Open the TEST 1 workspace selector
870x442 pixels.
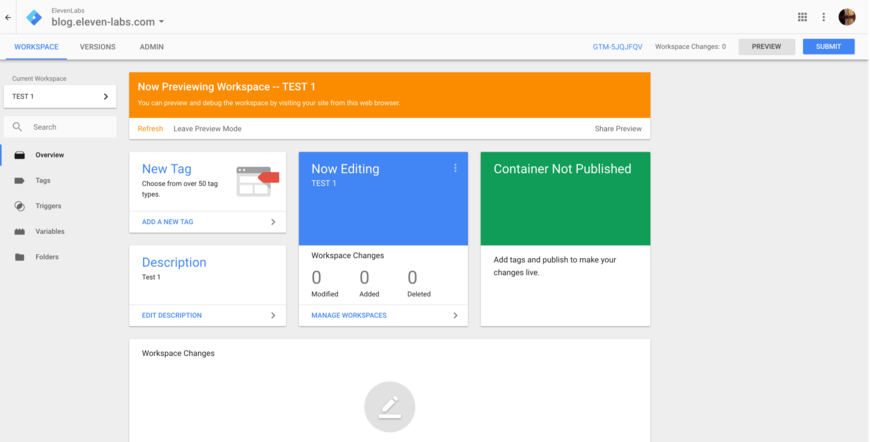[x=60, y=96]
